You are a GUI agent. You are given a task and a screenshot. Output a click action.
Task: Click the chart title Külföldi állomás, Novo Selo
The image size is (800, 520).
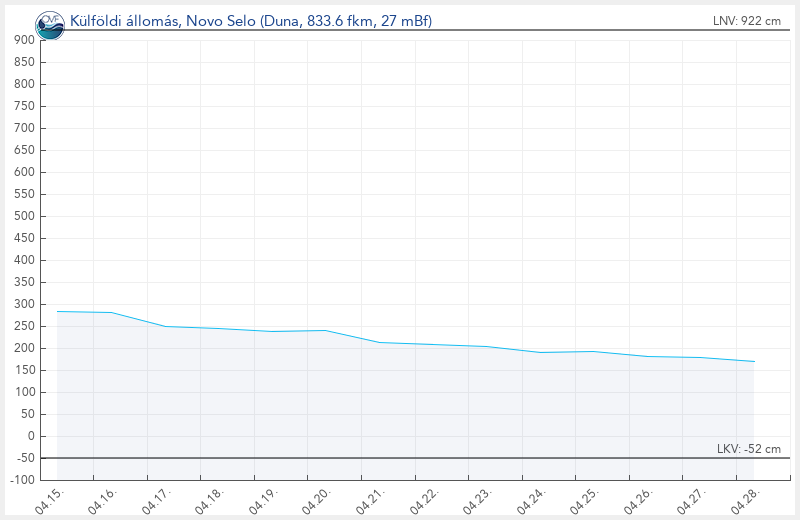click(x=251, y=21)
